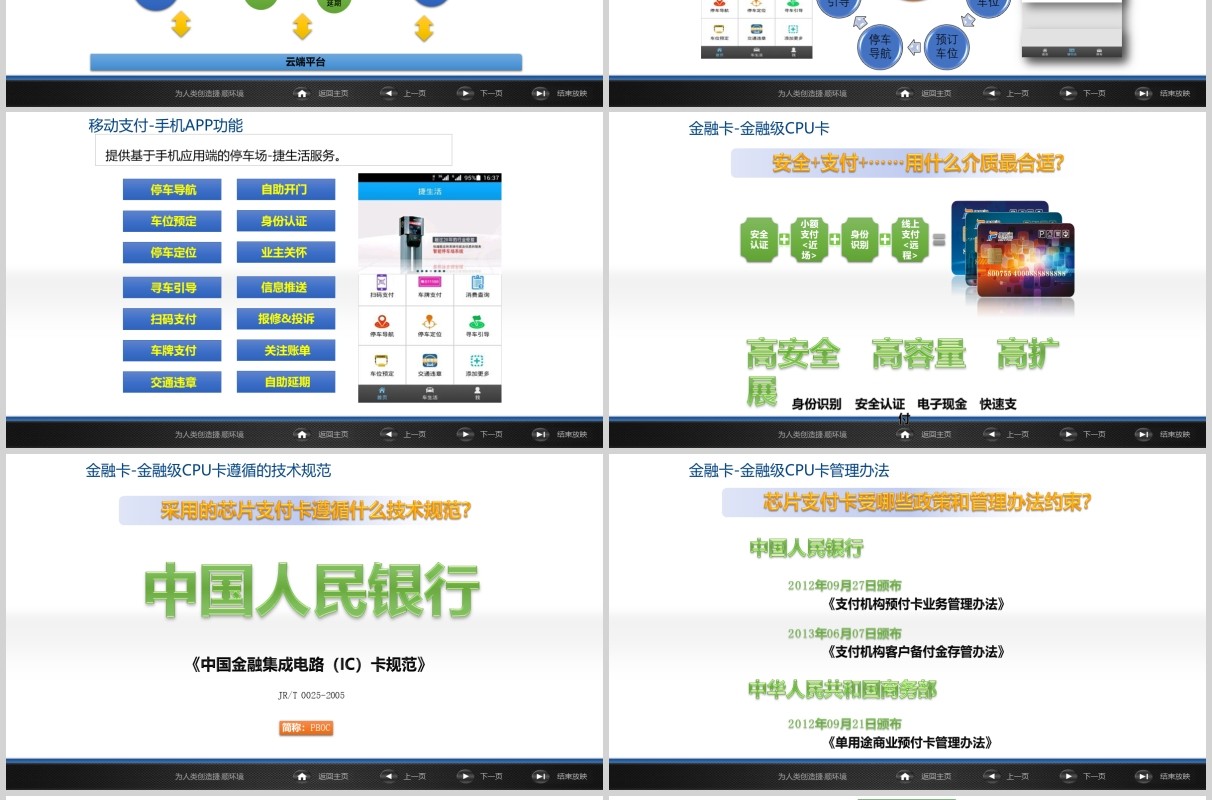This screenshot has height=800, width=1212.
Task: Tap 添加更多 icon in the 捷生活 phone screen
Action: 477,361
